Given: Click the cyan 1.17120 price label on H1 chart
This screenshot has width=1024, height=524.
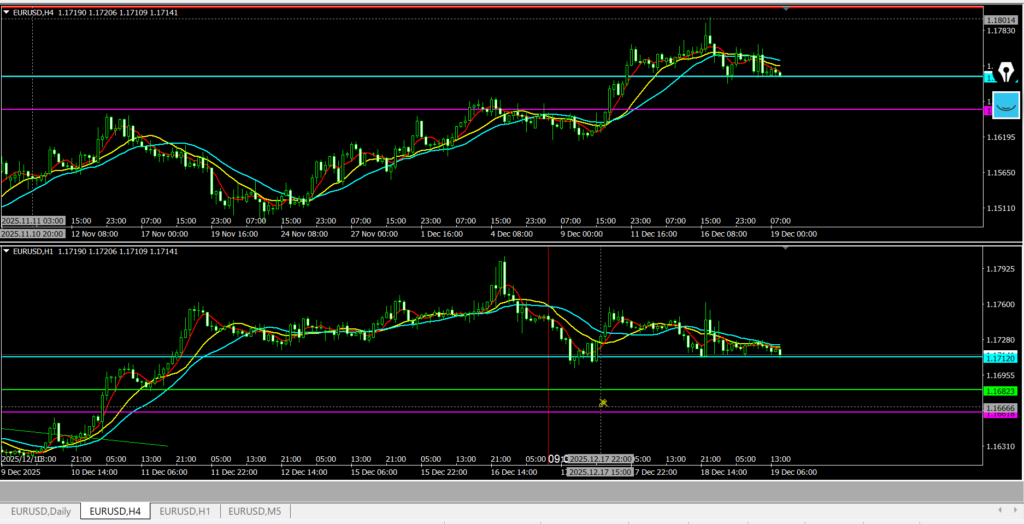Looking at the screenshot, I should tap(1000, 357).
